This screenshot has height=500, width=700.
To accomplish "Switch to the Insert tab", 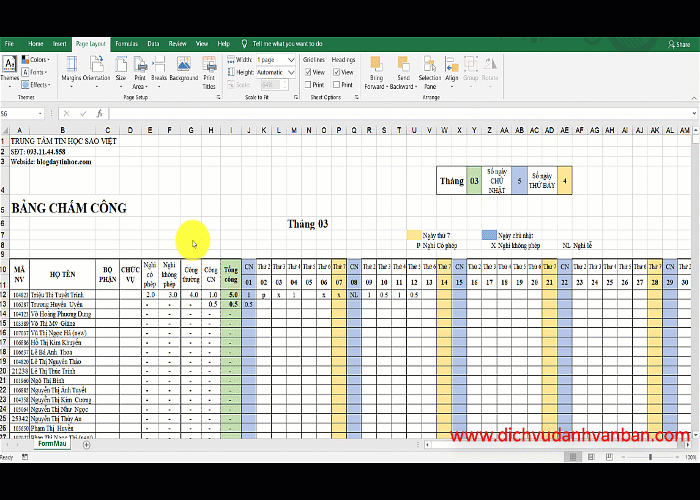I will [x=59, y=44].
